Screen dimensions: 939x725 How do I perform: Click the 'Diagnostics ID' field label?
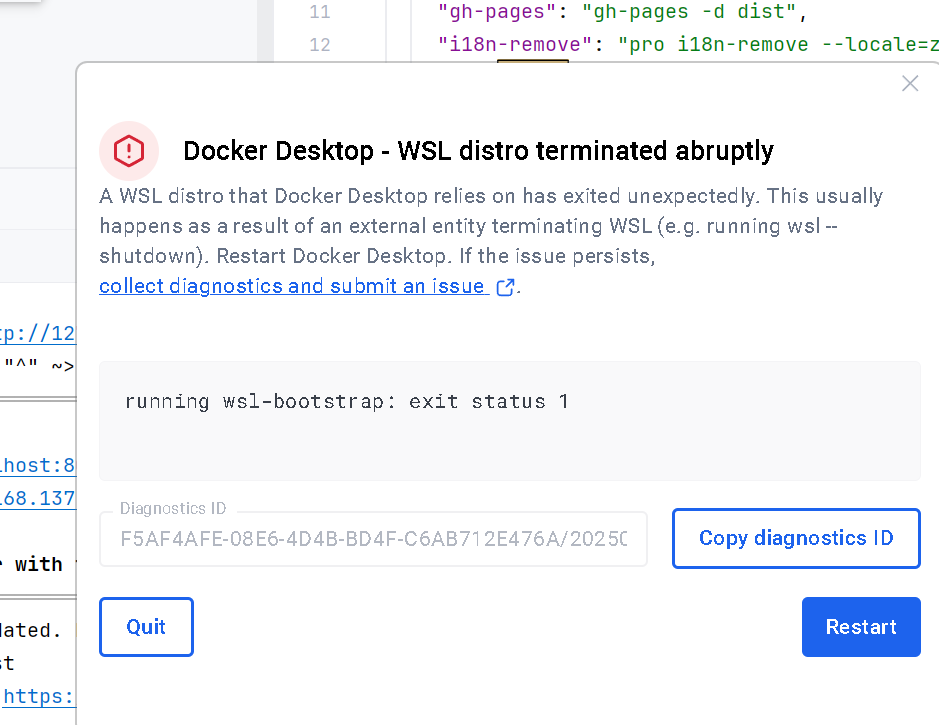(173, 508)
